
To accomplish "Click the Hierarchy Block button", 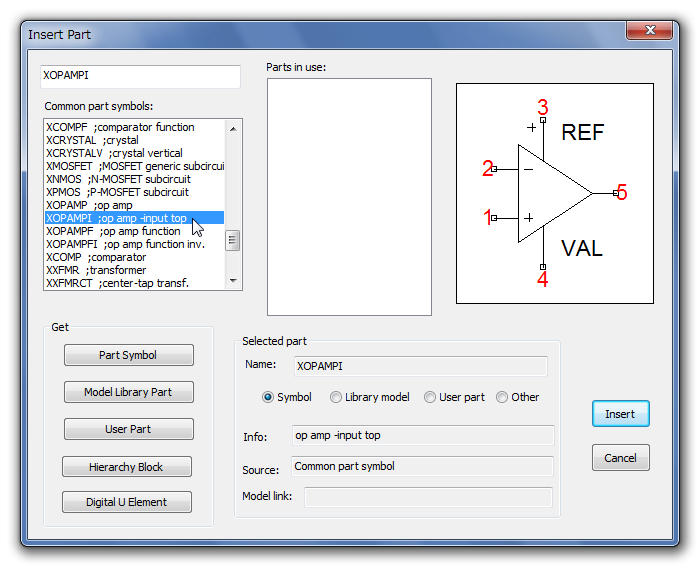I will [x=127, y=467].
